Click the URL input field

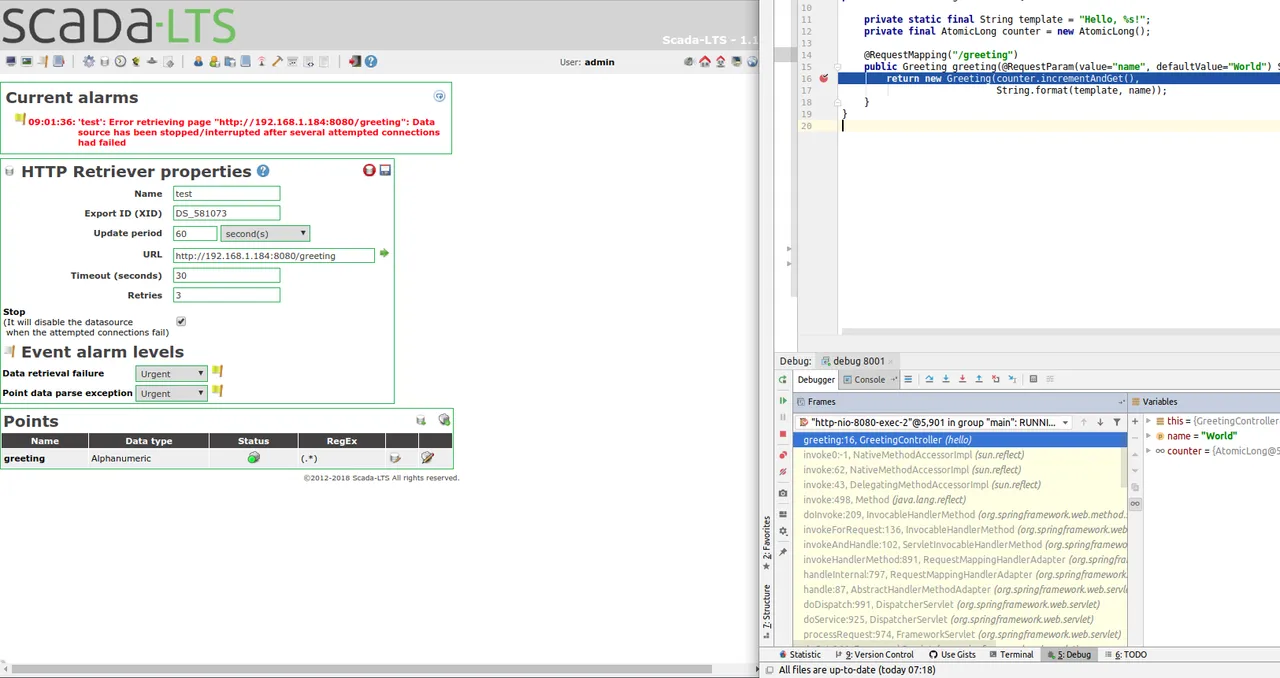[274, 255]
